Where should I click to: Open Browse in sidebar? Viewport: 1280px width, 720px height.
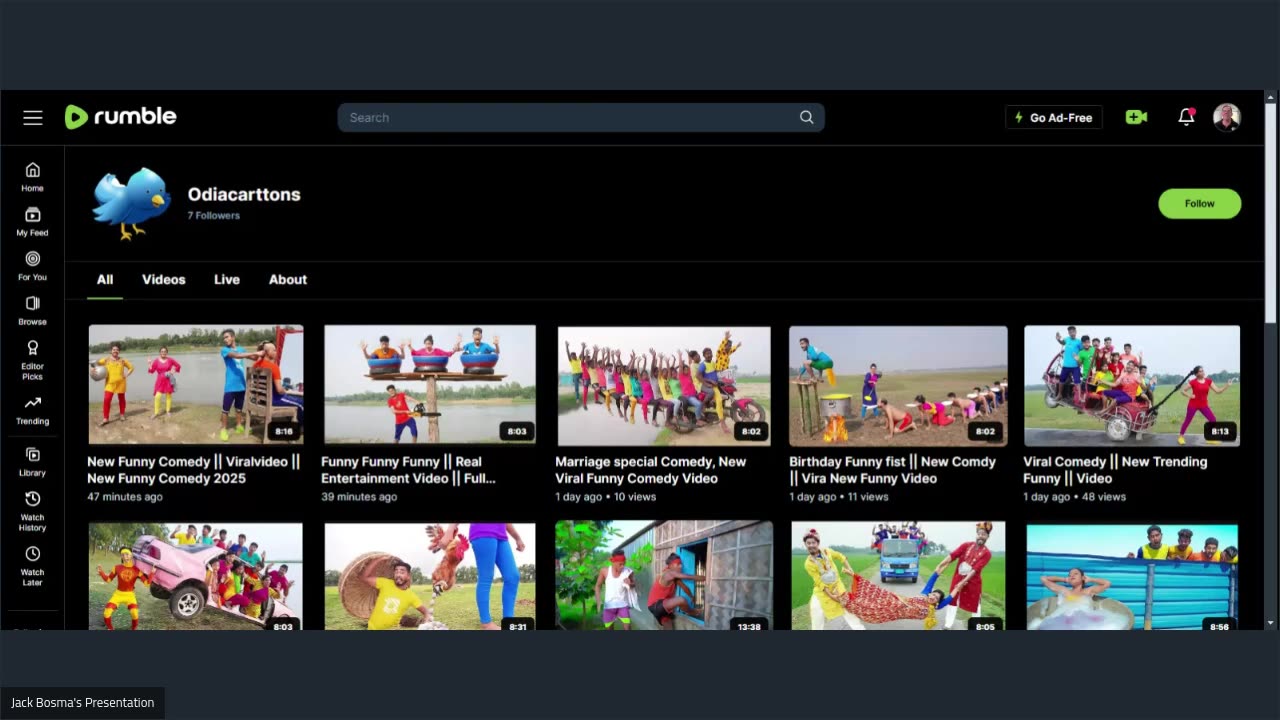33,311
